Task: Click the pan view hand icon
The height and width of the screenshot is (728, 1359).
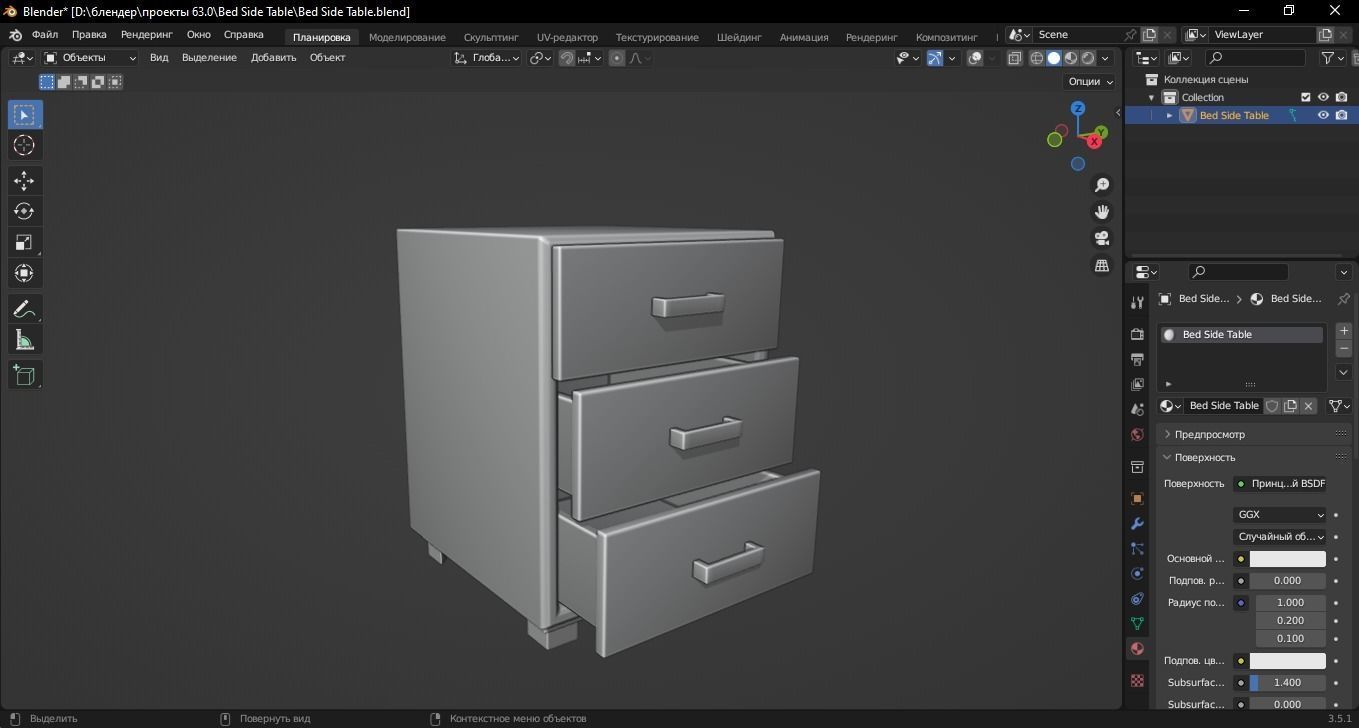Action: [x=1102, y=212]
